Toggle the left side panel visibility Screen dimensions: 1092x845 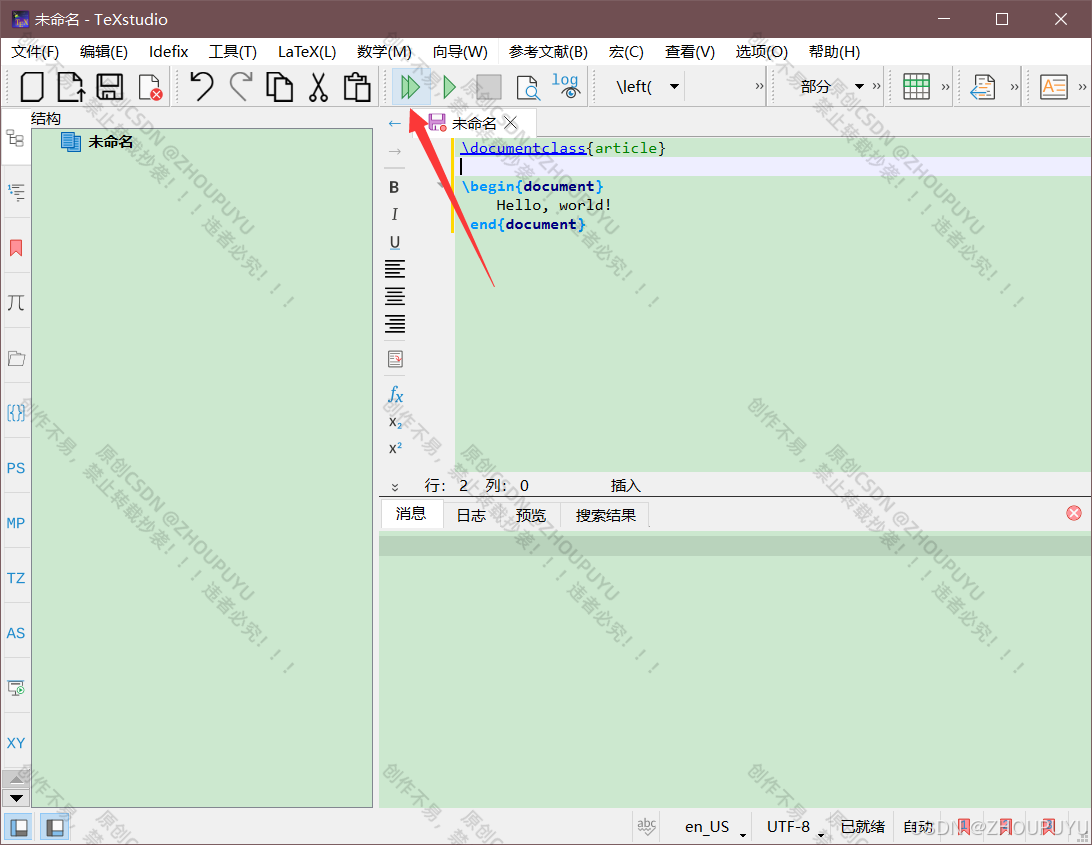19,828
